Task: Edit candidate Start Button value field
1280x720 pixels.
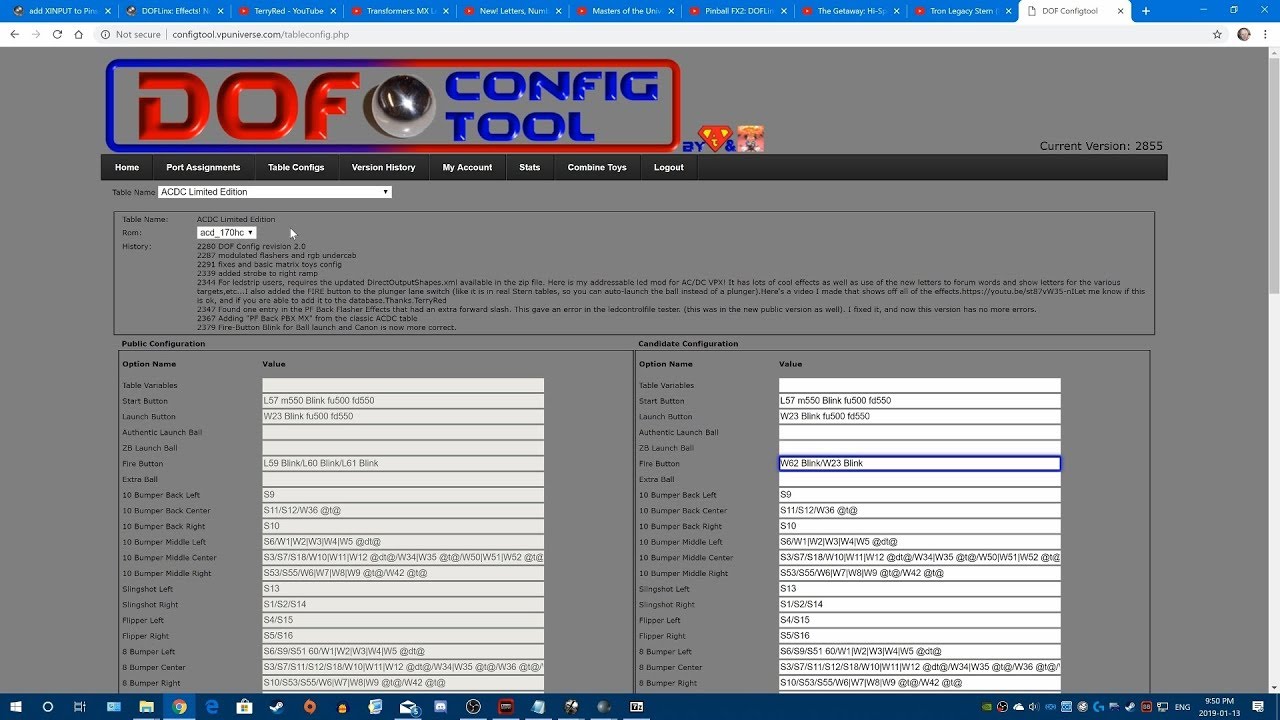Action: [919, 401]
